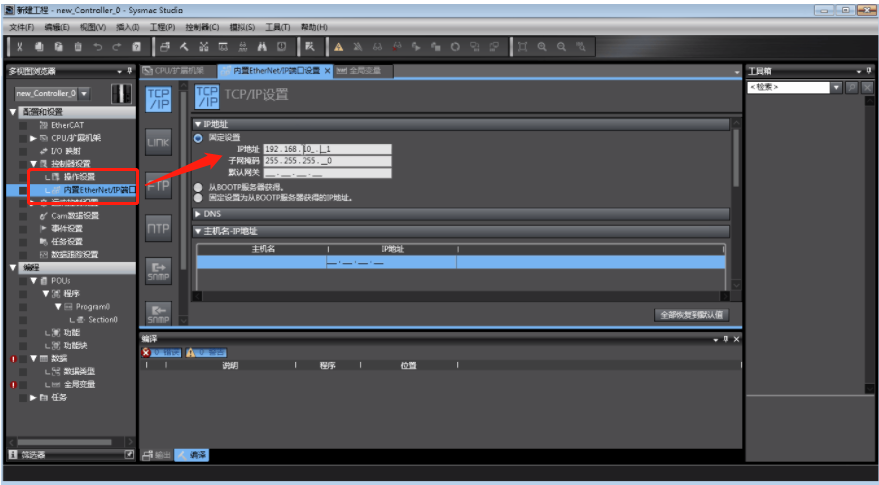Select 固定设置为从BOOTP服务器获得的IP地址 radio option
This screenshot has width=879, height=485.
click(x=198, y=198)
